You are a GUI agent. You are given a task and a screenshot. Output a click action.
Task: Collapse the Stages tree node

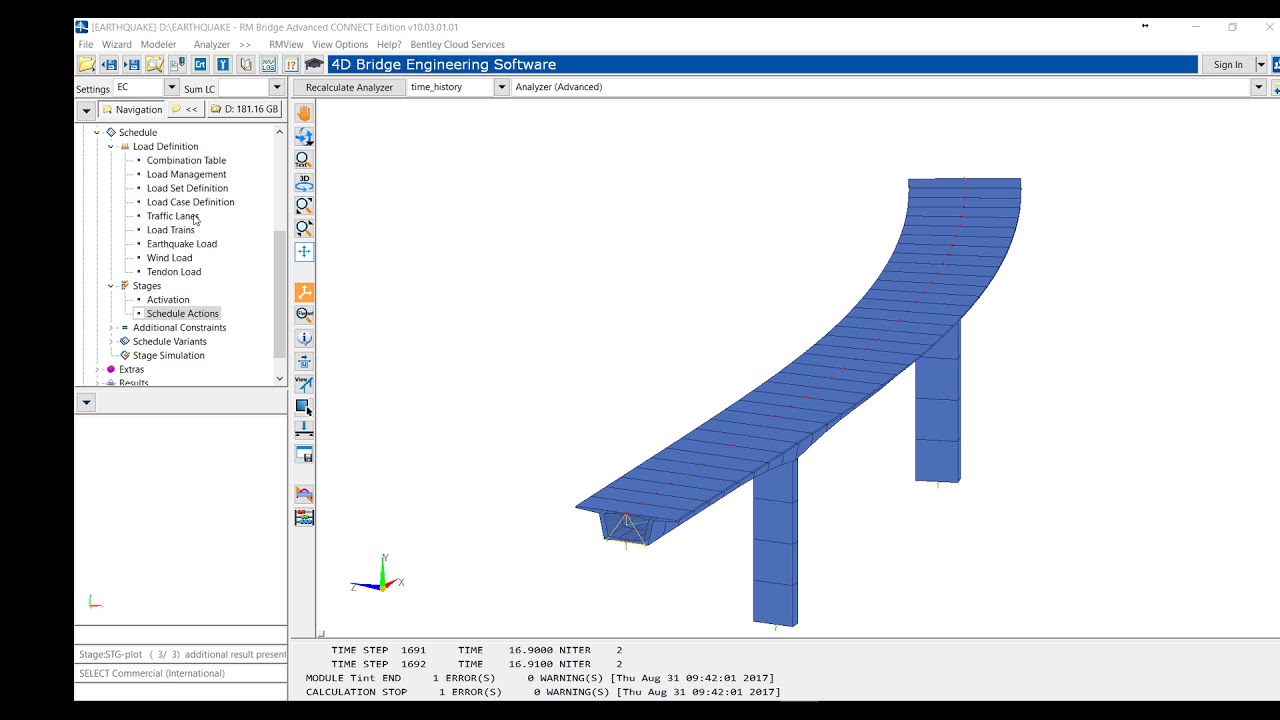111,286
